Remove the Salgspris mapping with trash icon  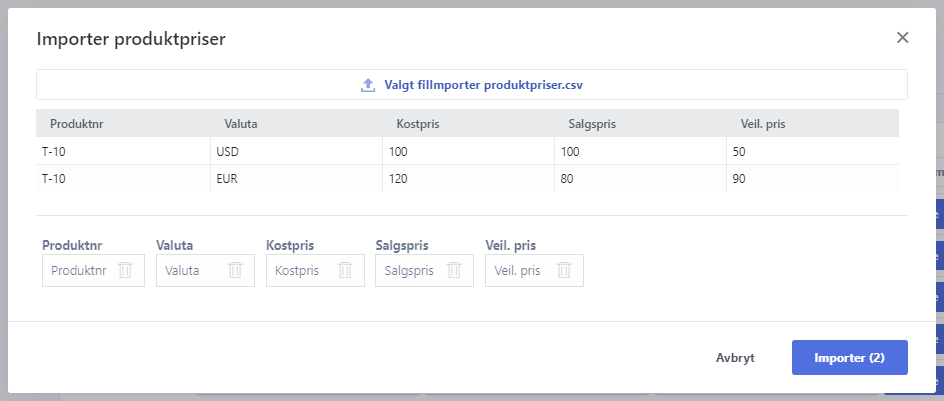pos(454,270)
